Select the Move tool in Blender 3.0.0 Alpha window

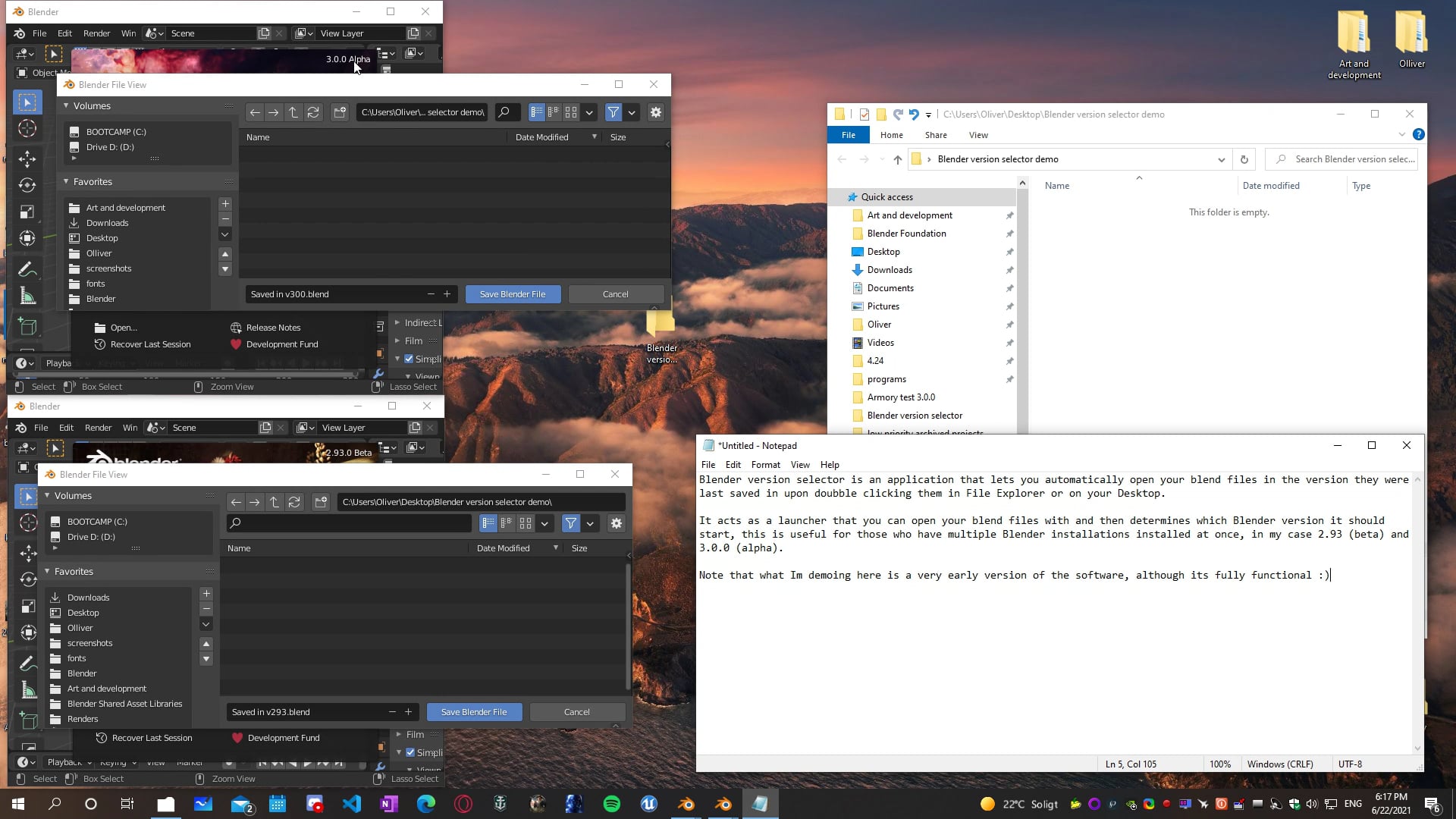coord(27,158)
